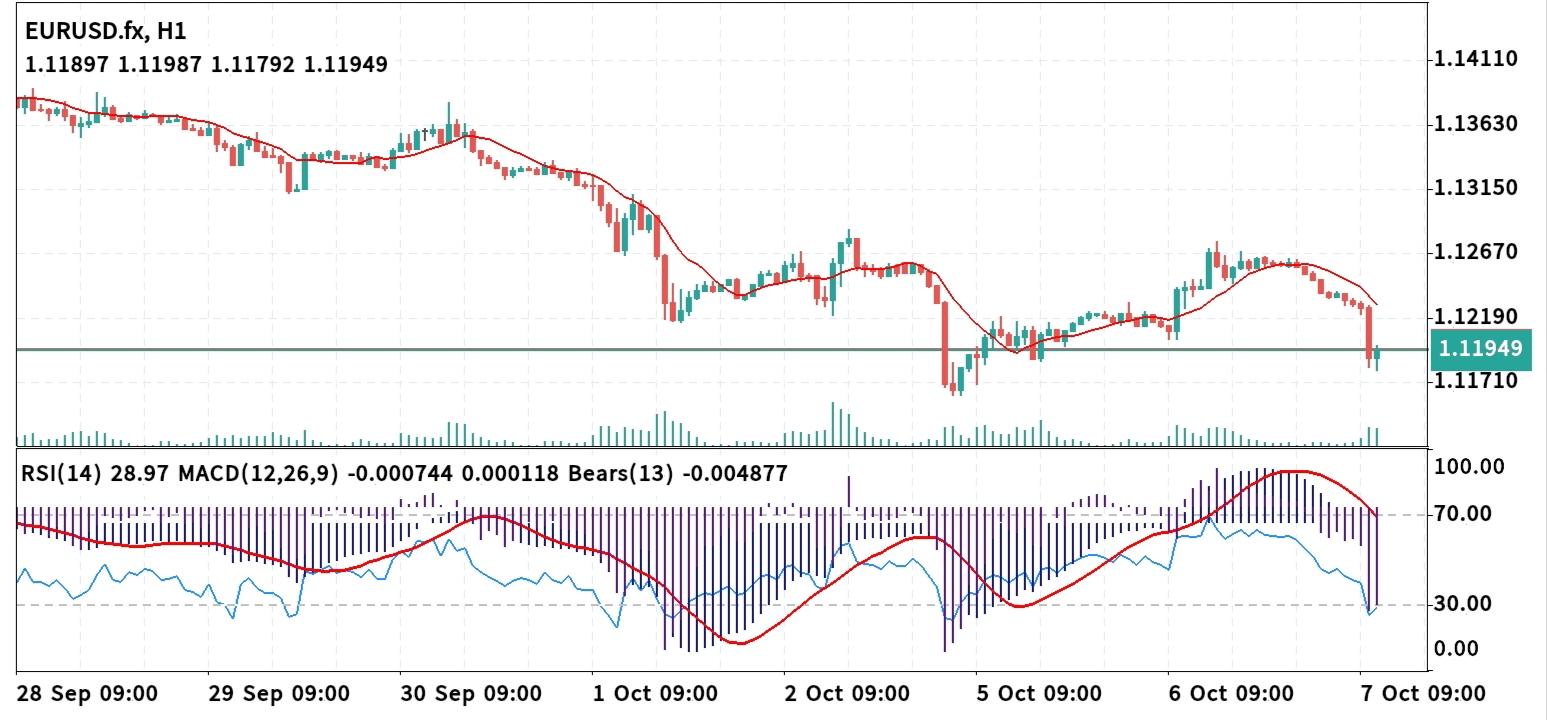Click the 30 Sep 09:00 time label
Screen dimensions: 1547x720
[471, 694]
